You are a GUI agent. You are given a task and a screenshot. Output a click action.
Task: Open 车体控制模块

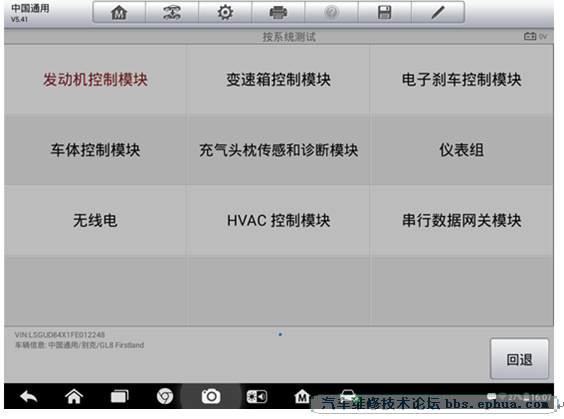(95, 150)
